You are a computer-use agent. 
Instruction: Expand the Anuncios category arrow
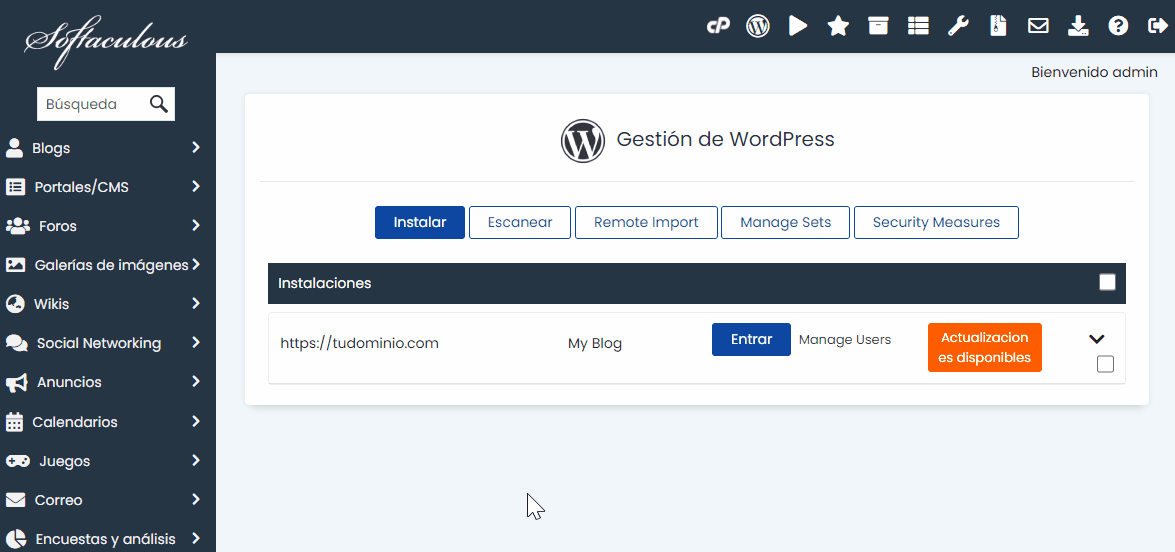(x=196, y=382)
